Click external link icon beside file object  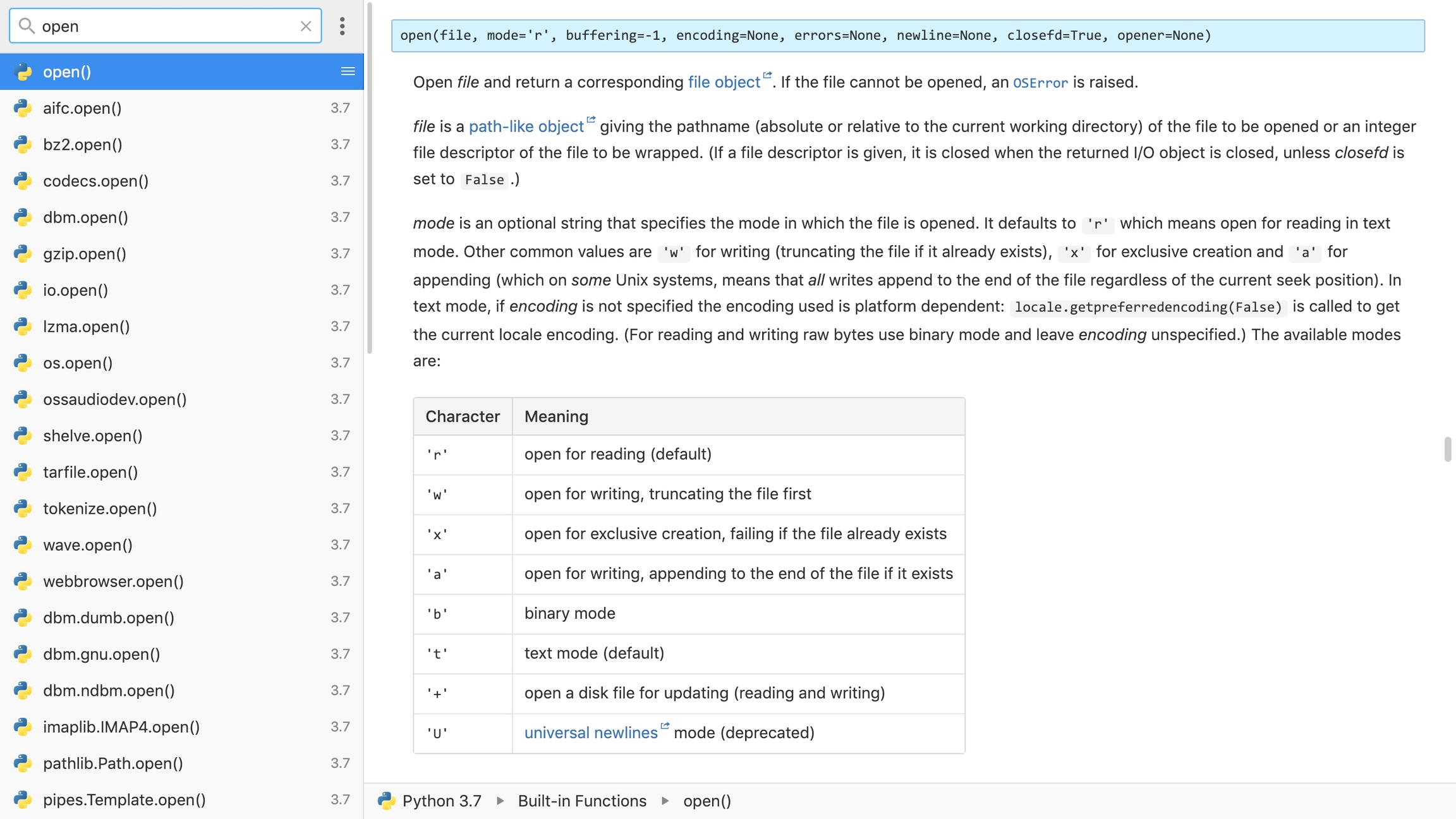(767, 75)
